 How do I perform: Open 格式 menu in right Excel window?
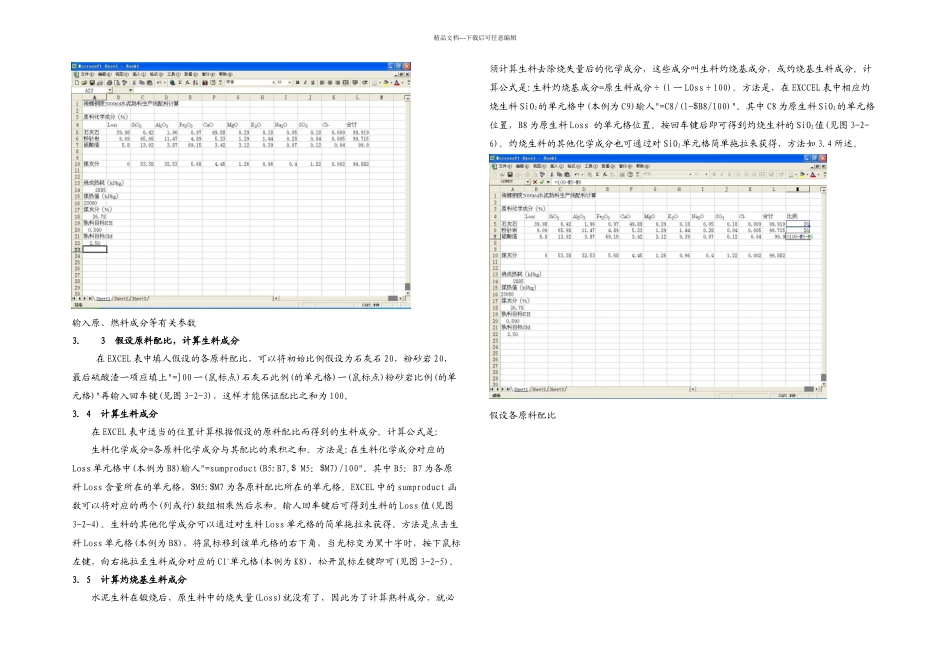pyautogui.click(x=574, y=166)
